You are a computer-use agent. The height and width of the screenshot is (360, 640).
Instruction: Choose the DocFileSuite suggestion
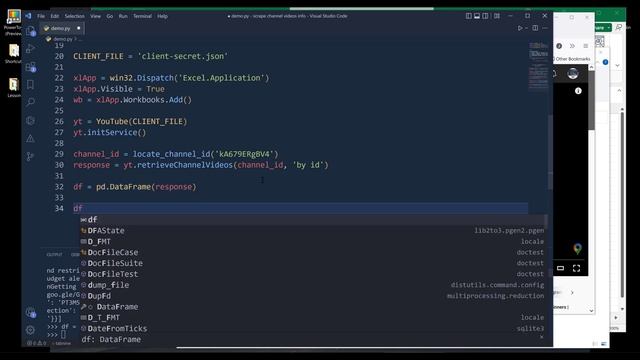pos(312,263)
